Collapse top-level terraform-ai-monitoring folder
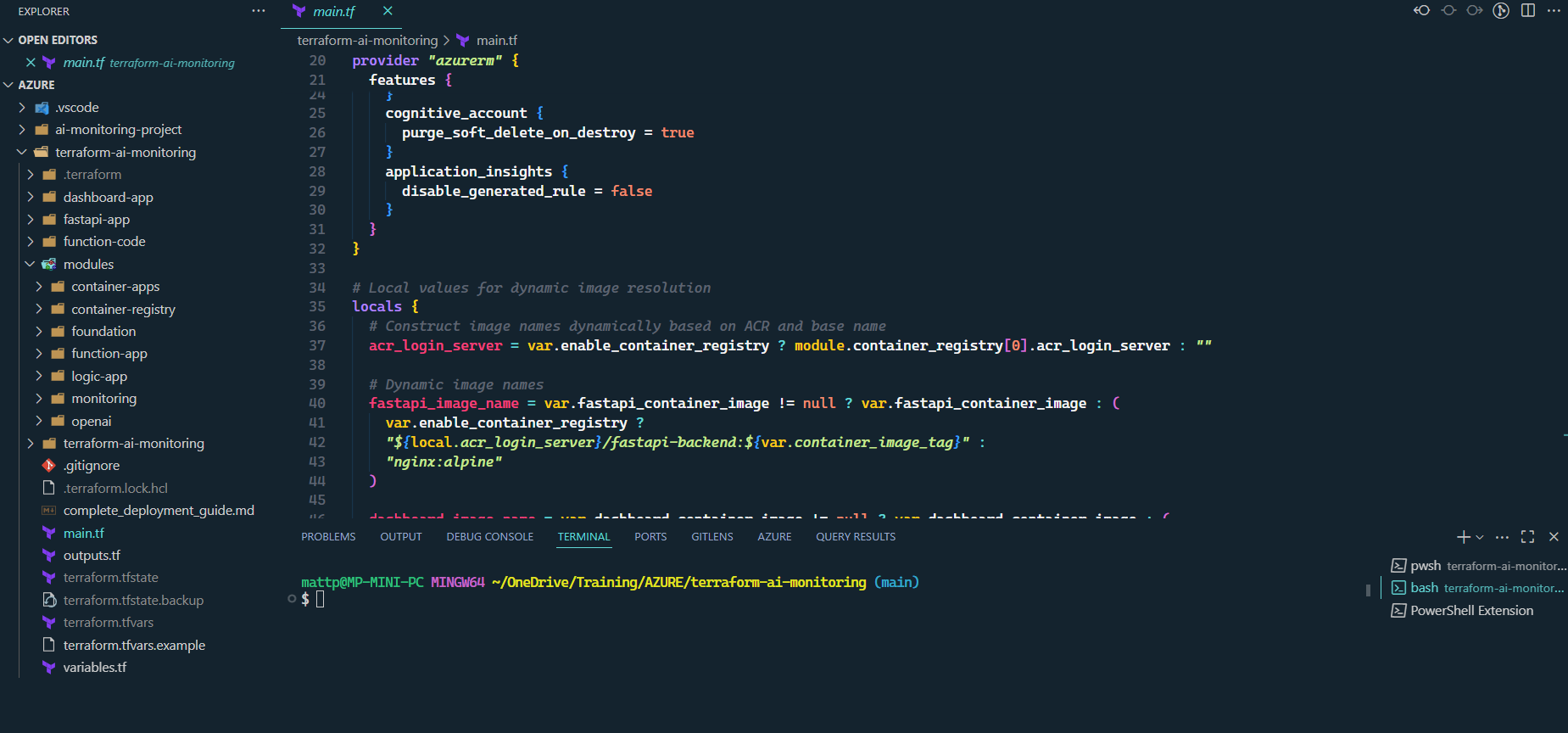Viewport: 1568px width, 733px height. tap(22, 153)
